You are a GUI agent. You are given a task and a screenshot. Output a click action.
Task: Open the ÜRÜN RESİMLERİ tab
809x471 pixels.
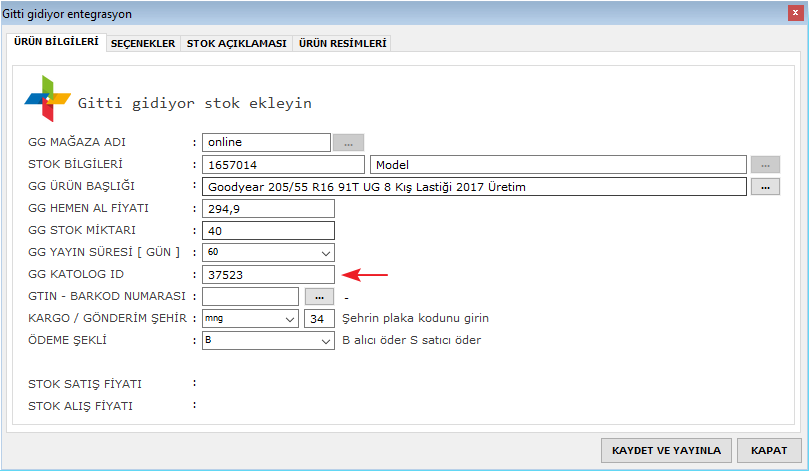tap(342, 44)
